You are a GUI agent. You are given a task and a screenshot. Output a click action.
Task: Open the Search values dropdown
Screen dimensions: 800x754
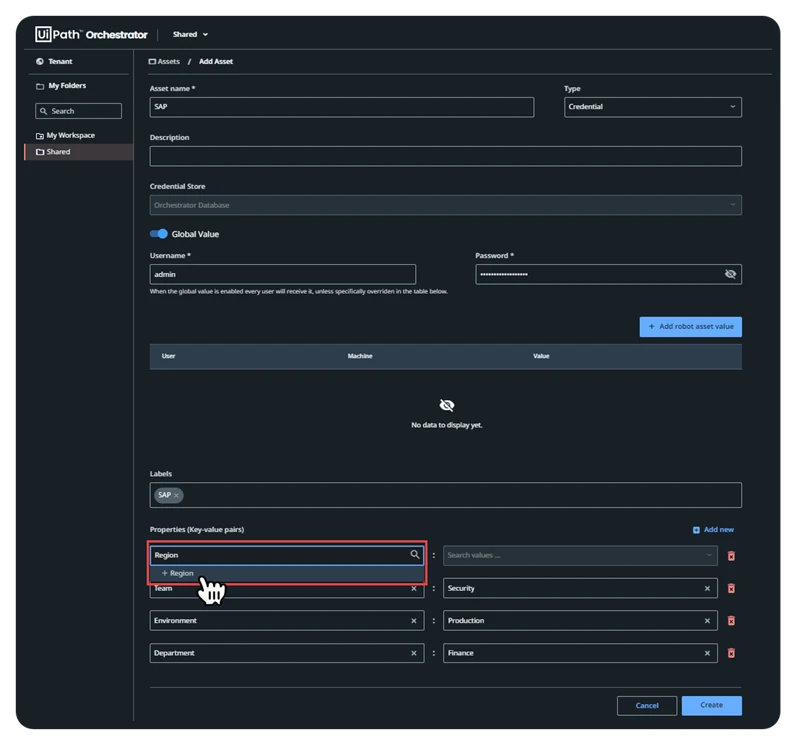[580, 555]
